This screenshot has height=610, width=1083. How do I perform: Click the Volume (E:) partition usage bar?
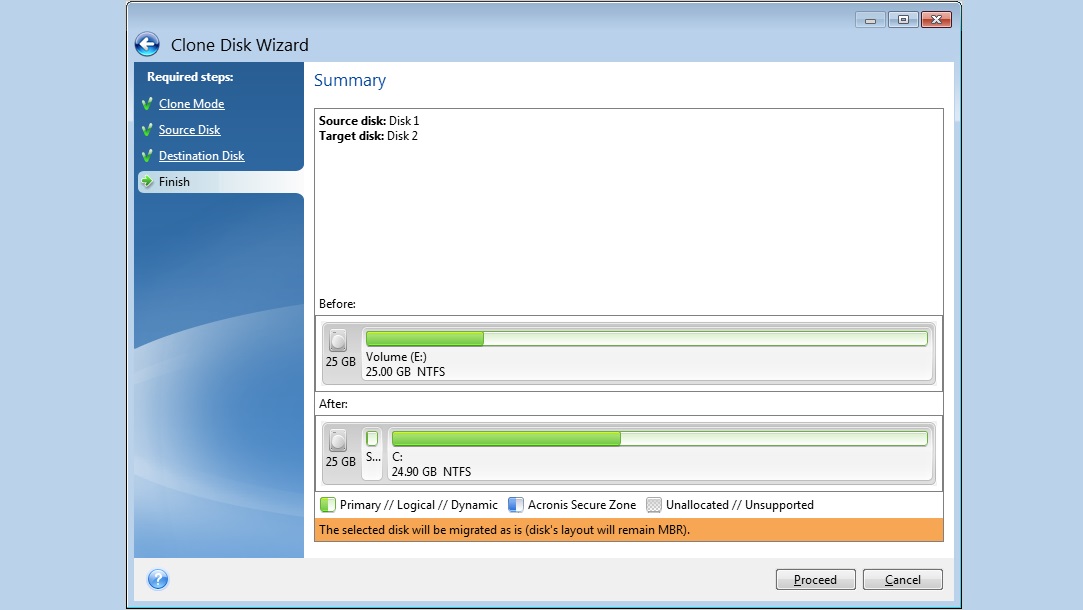click(646, 339)
